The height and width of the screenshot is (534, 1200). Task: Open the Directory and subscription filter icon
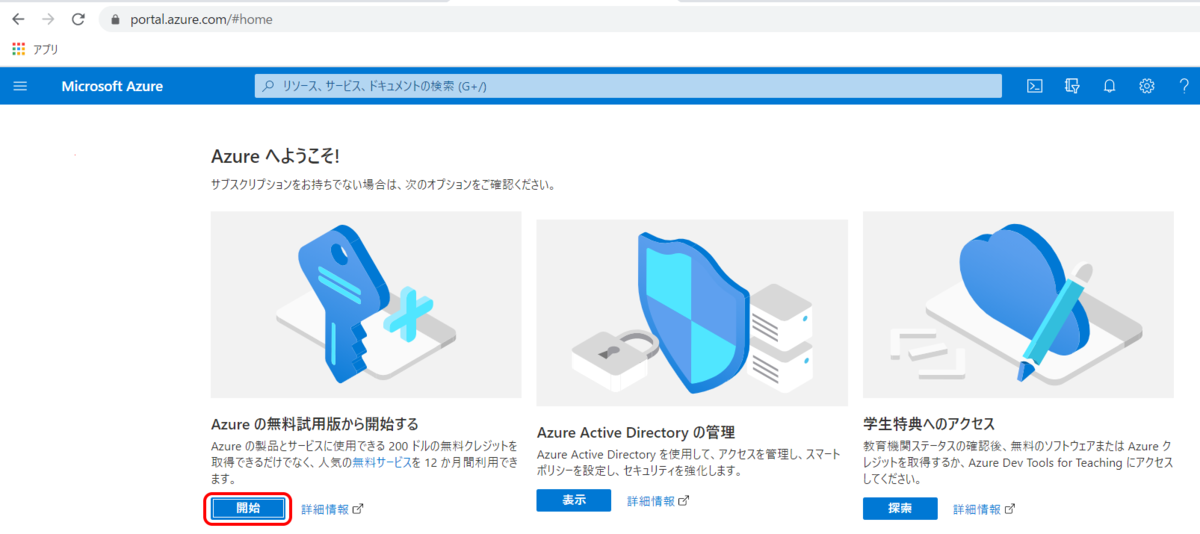point(1073,86)
